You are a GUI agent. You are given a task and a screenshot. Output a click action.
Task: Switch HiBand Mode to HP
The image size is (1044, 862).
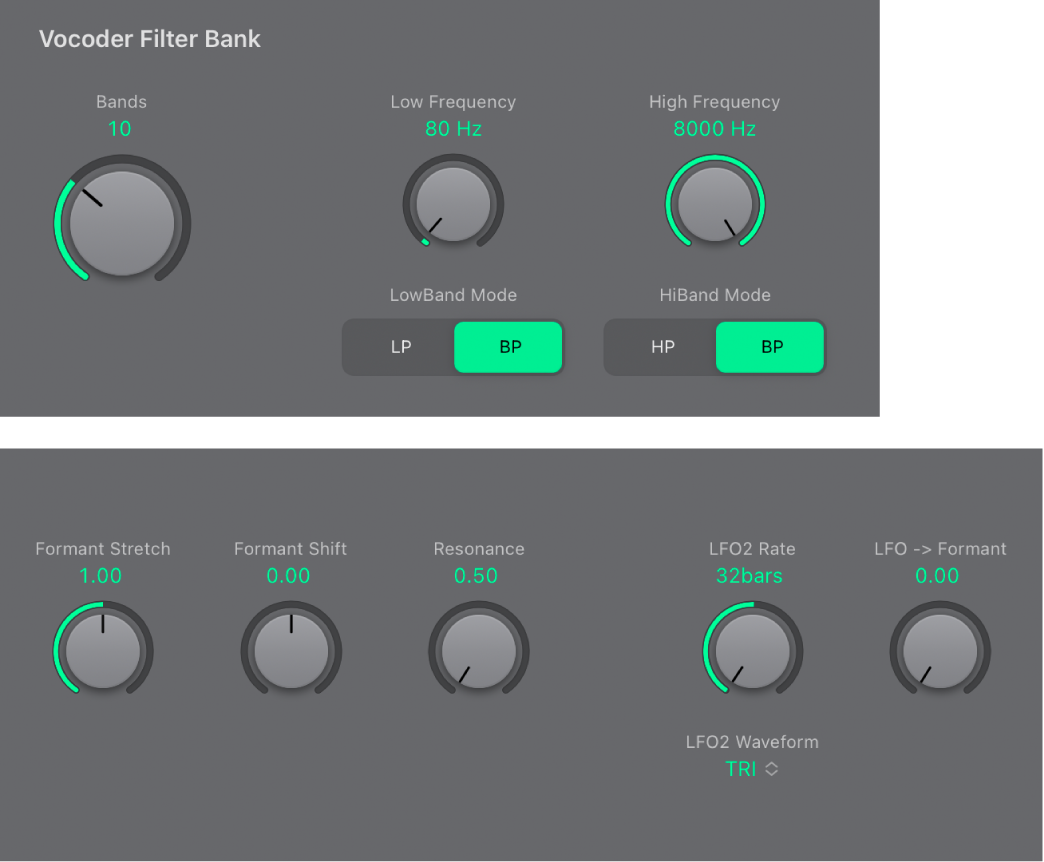click(661, 347)
